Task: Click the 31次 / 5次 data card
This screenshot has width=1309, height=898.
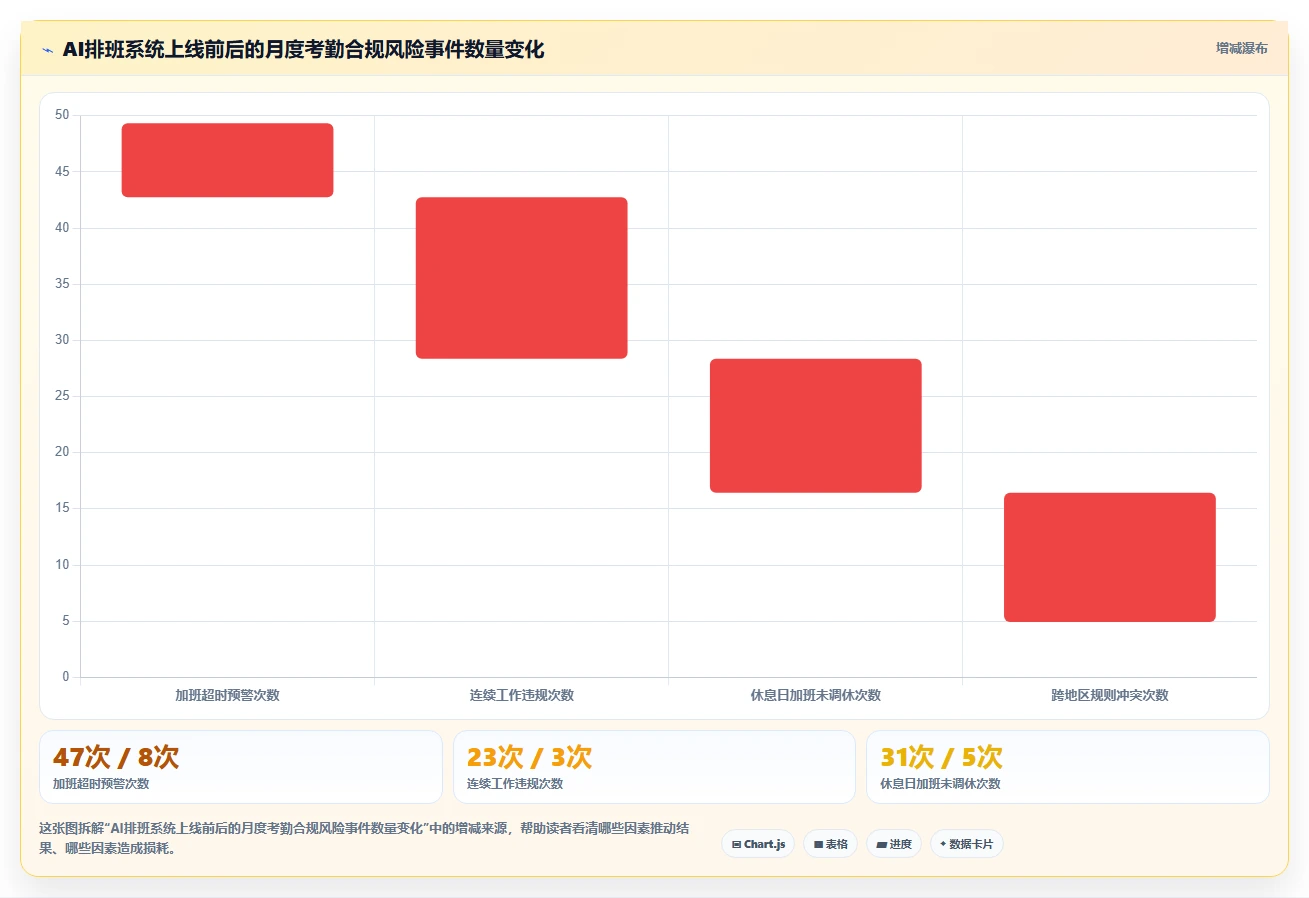Action: [x=1068, y=767]
